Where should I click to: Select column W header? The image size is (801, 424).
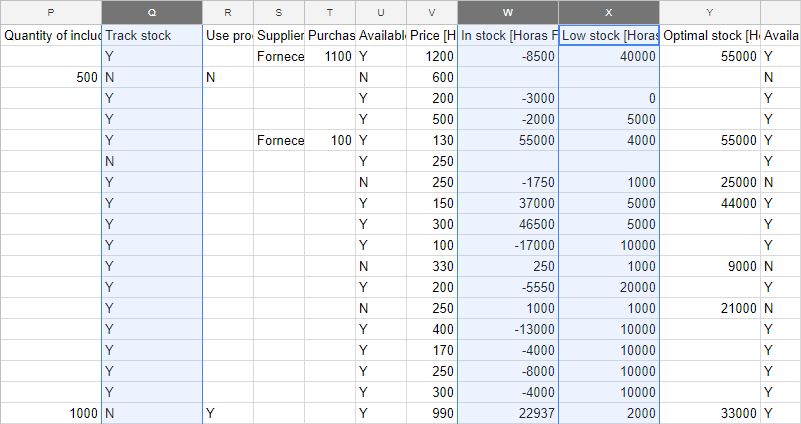pos(508,12)
